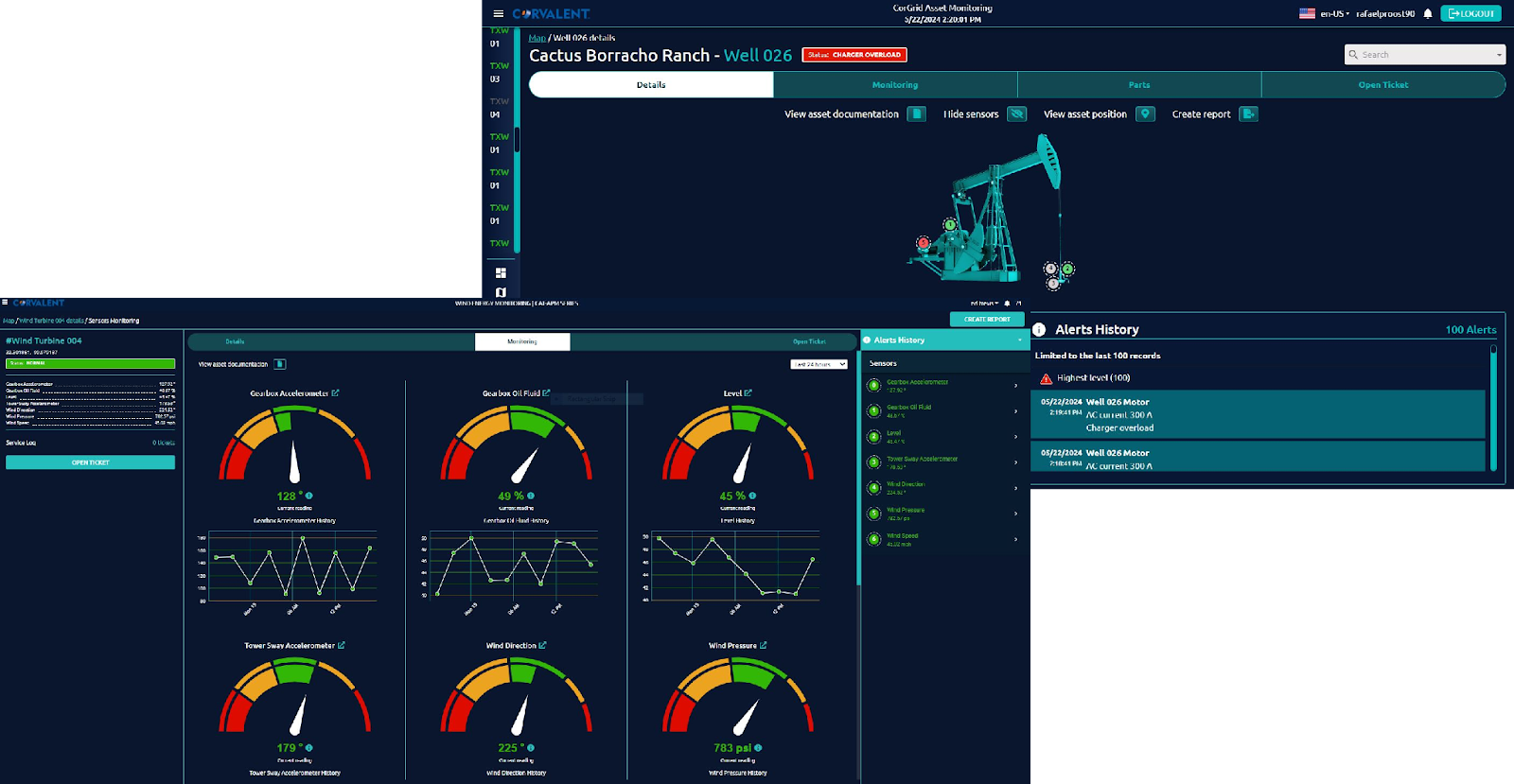This screenshot has height=784, width=1514.
Task: Select the 2:19:41 PM Charger overload alert entry
Action: (1259, 414)
